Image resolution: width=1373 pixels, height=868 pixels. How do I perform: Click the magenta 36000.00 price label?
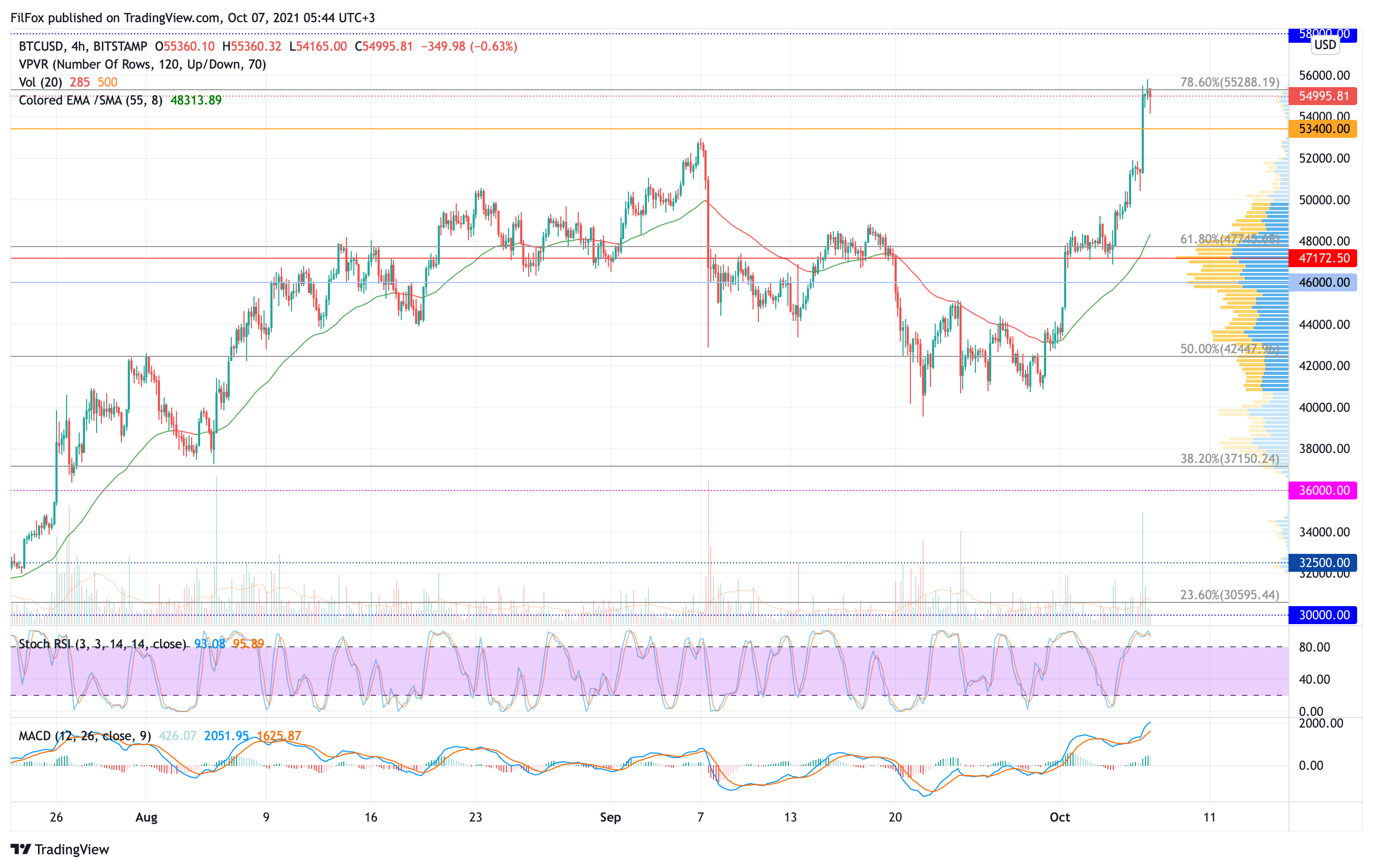(x=1323, y=490)
